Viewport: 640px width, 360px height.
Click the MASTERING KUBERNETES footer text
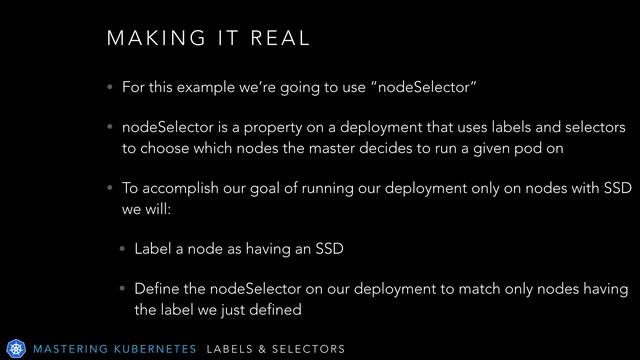click(x=115, y=349)
